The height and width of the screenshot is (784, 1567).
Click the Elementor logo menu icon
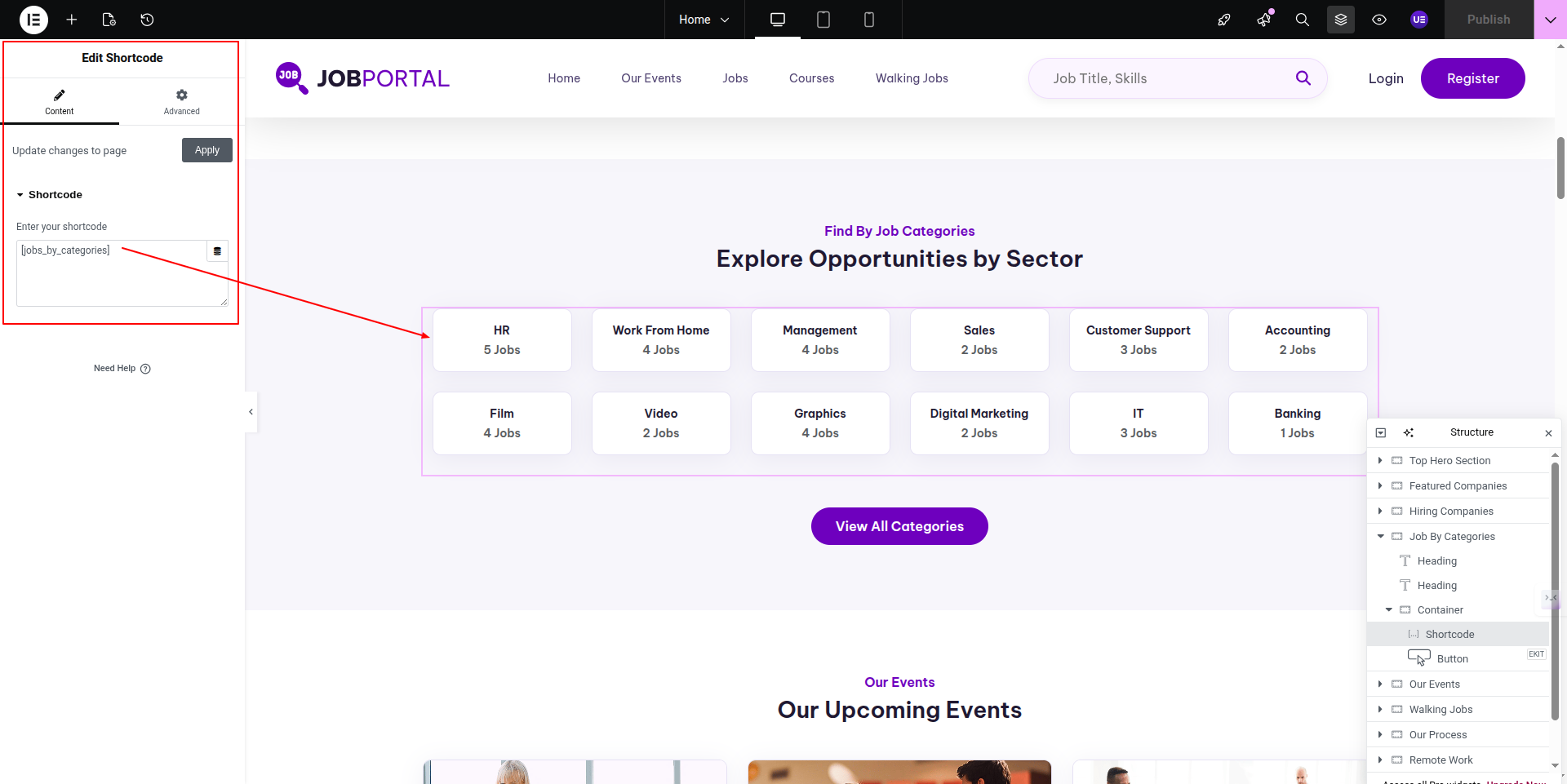click(x=33, y=20)
